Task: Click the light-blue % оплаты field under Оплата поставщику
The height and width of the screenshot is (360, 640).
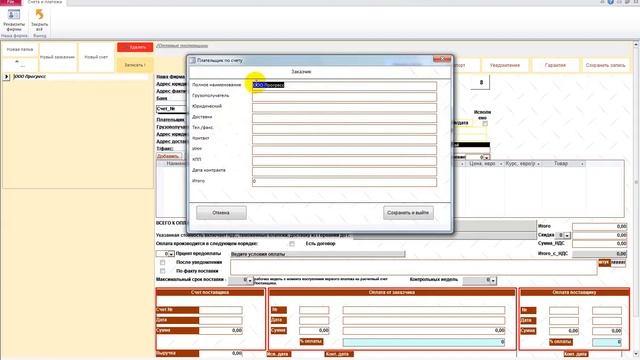Action: (607, 342)
